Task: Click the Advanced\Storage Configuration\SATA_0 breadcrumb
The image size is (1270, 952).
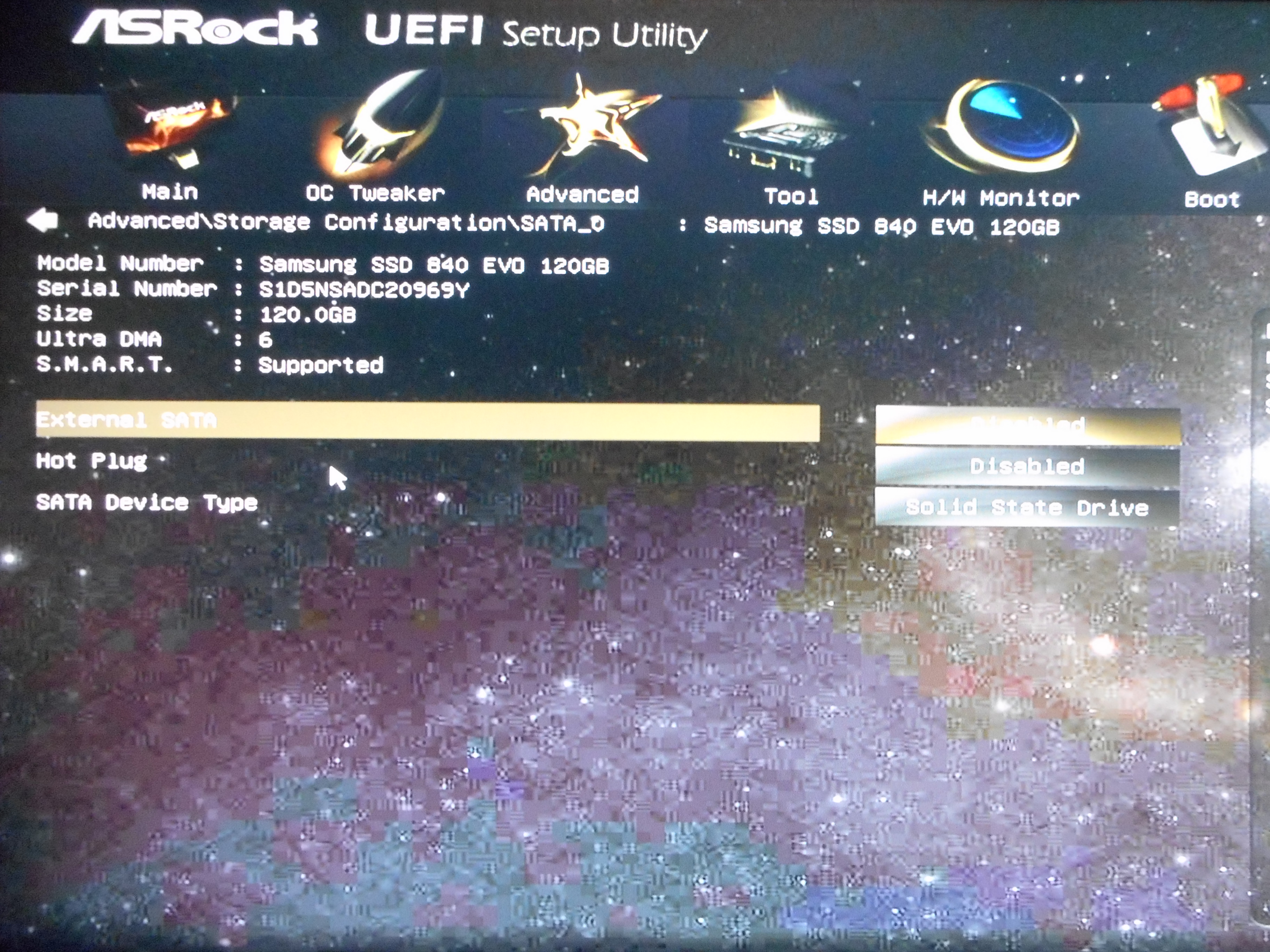Action: (x=346, y=222)
